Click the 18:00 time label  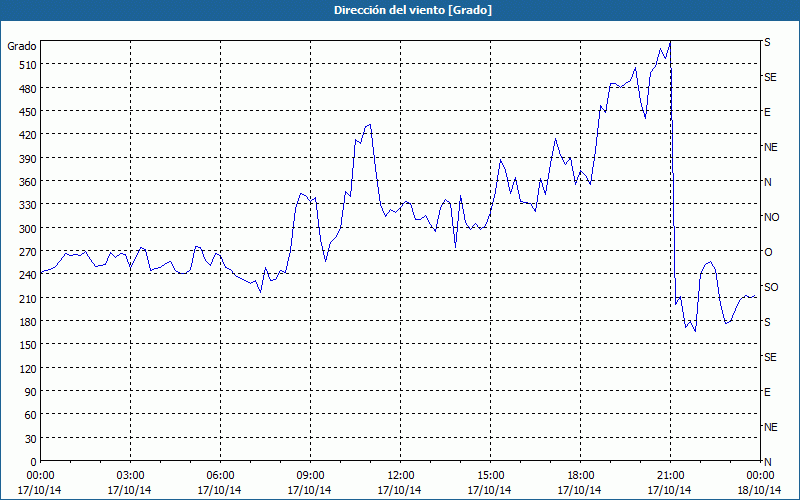[581, 476]
